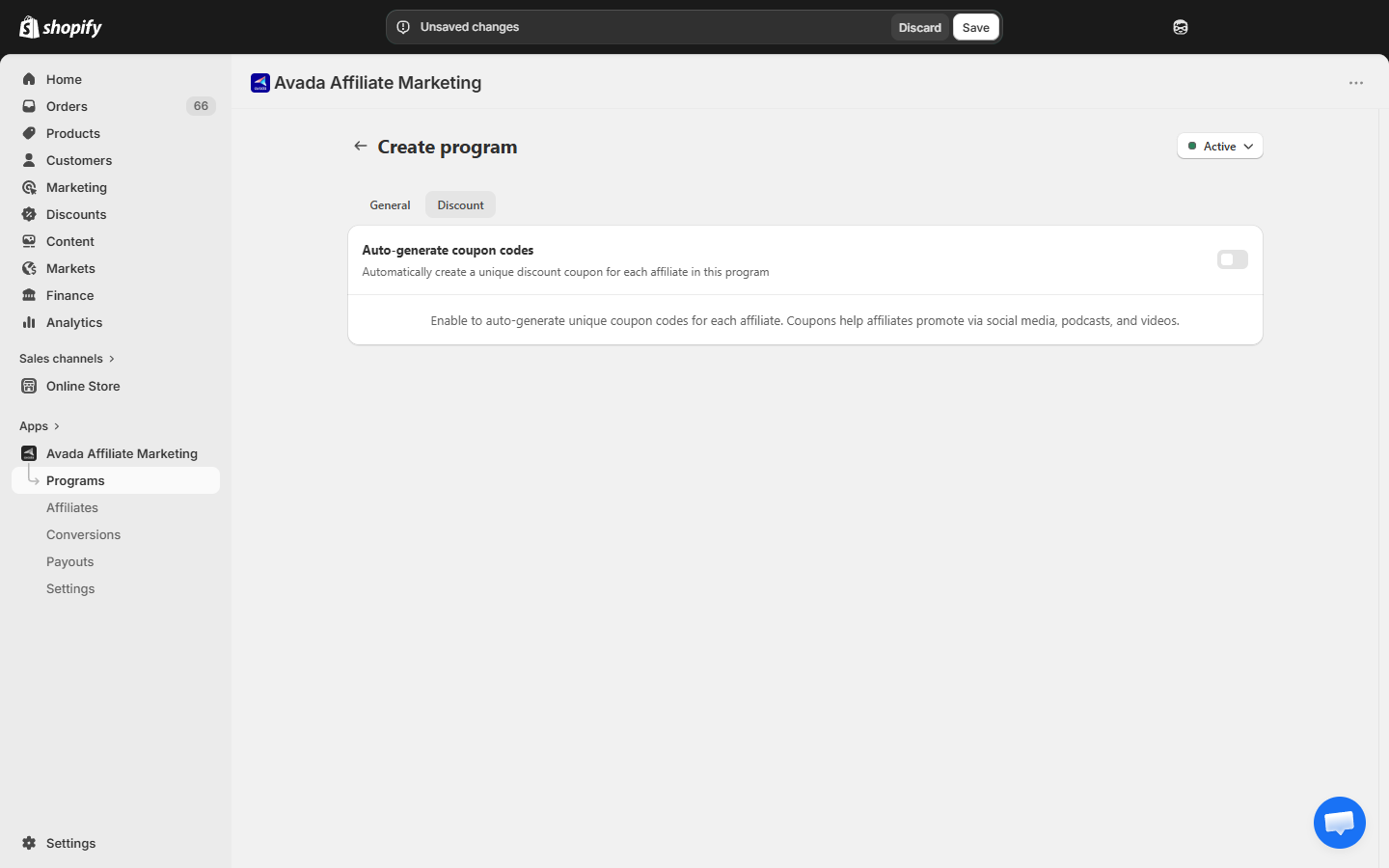This screenshot has height=868, width=1389.
Task: Click the Orders inbox icon
Action: click(29, 106)
